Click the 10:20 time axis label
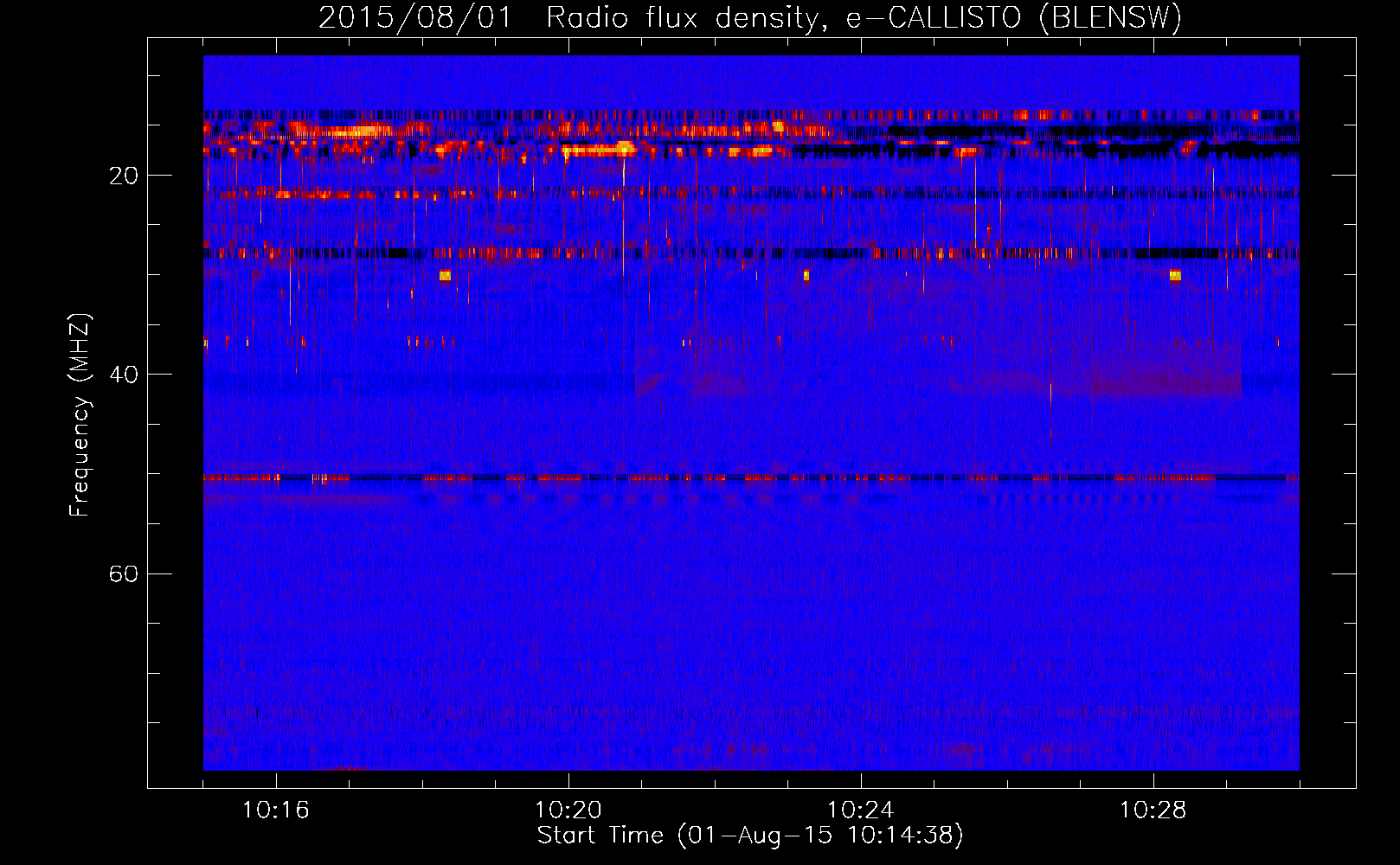The image size is (1400, 865). (x=568, y=811)
